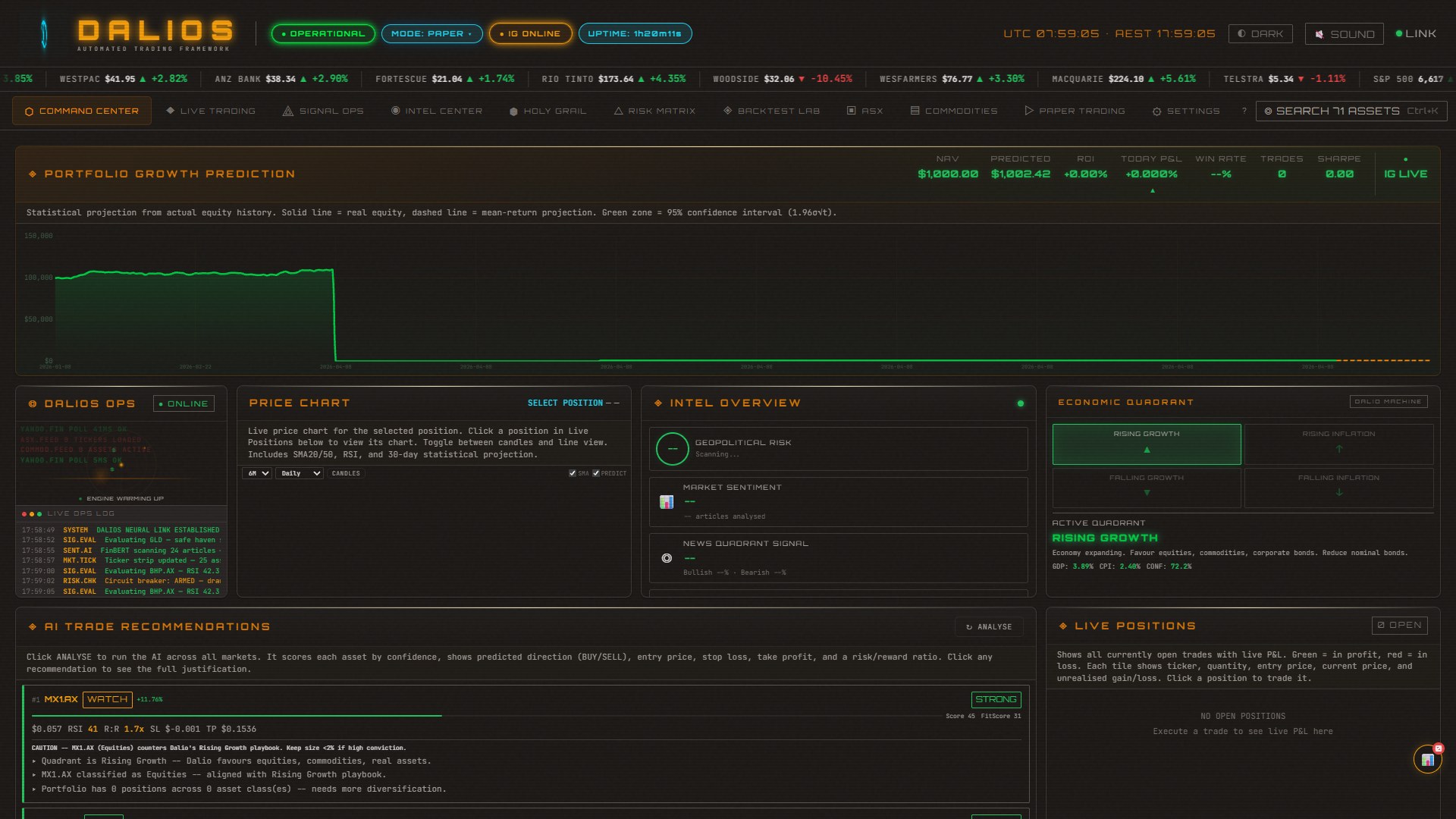Image resolution: width=1456 pixels, height=819 pixels.
Task: Disable the PREDICT checkbox
Action: (x=595, y=472)
